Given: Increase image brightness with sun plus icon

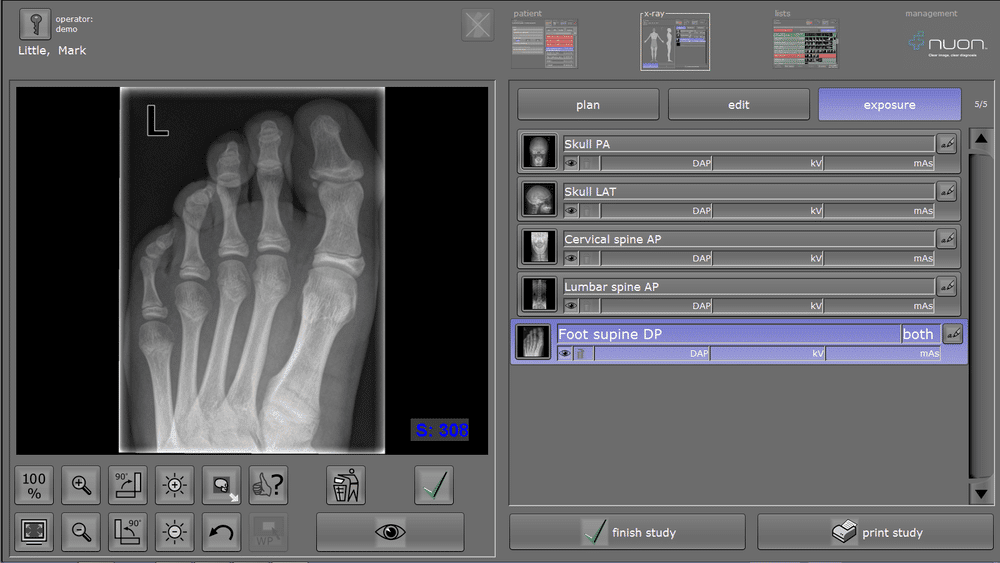Looking at the screenshot, I should point(175,486).
